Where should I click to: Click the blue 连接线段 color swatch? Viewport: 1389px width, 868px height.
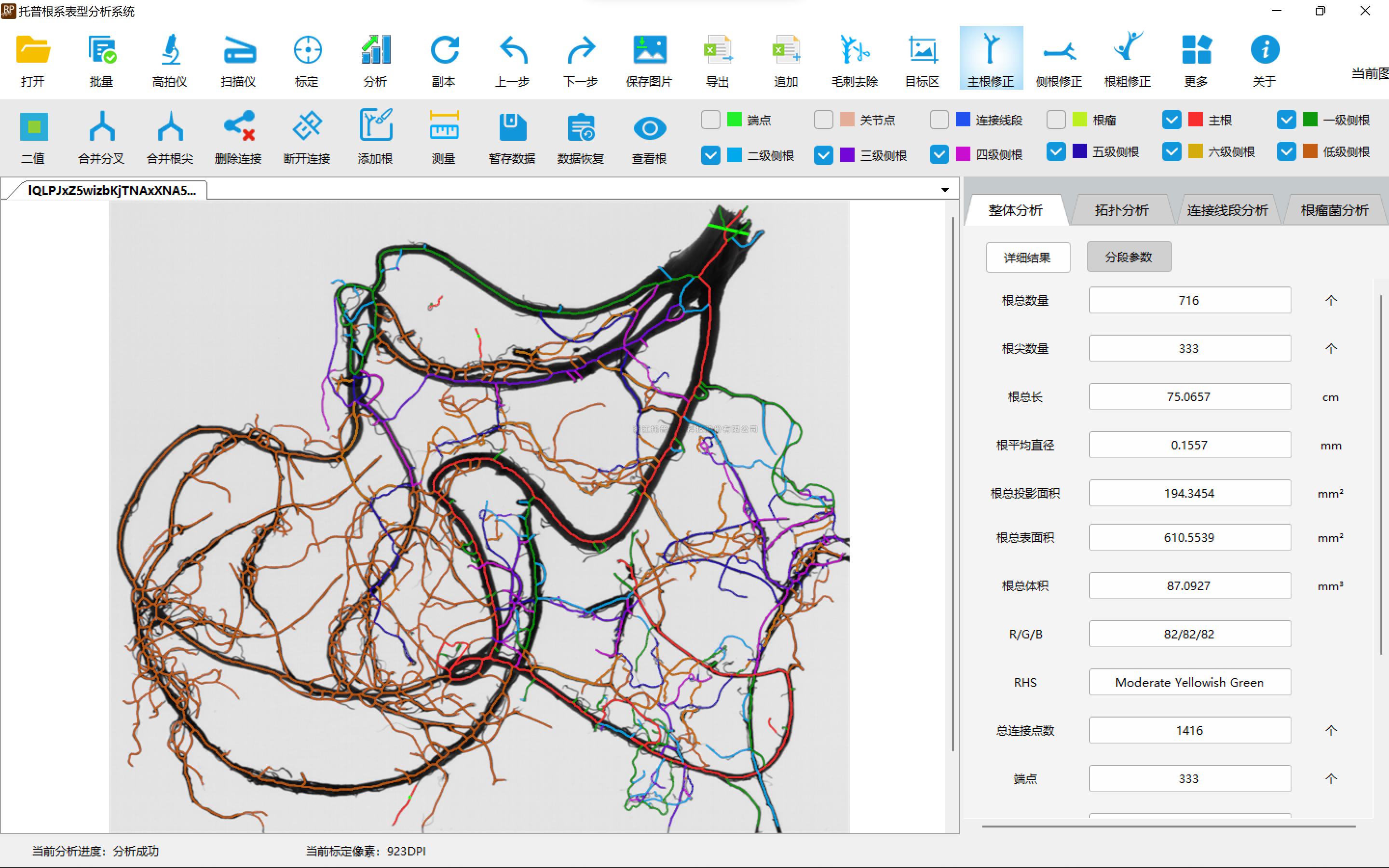[x=963, y=120]
